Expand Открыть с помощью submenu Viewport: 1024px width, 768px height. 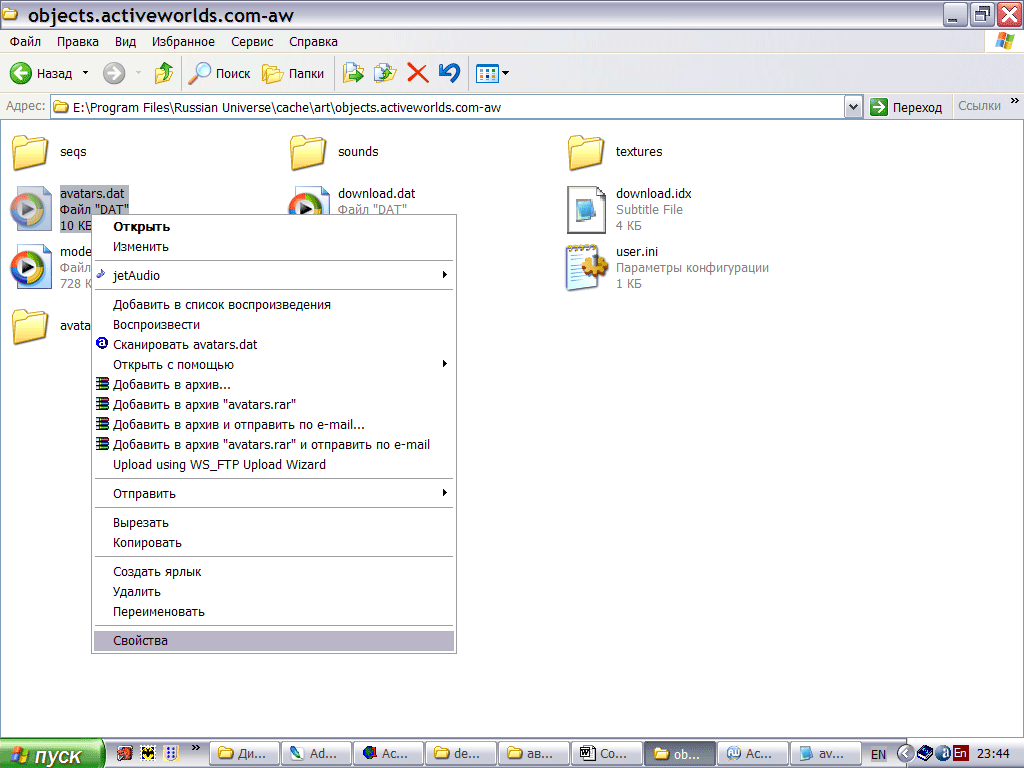click(274, 364)
